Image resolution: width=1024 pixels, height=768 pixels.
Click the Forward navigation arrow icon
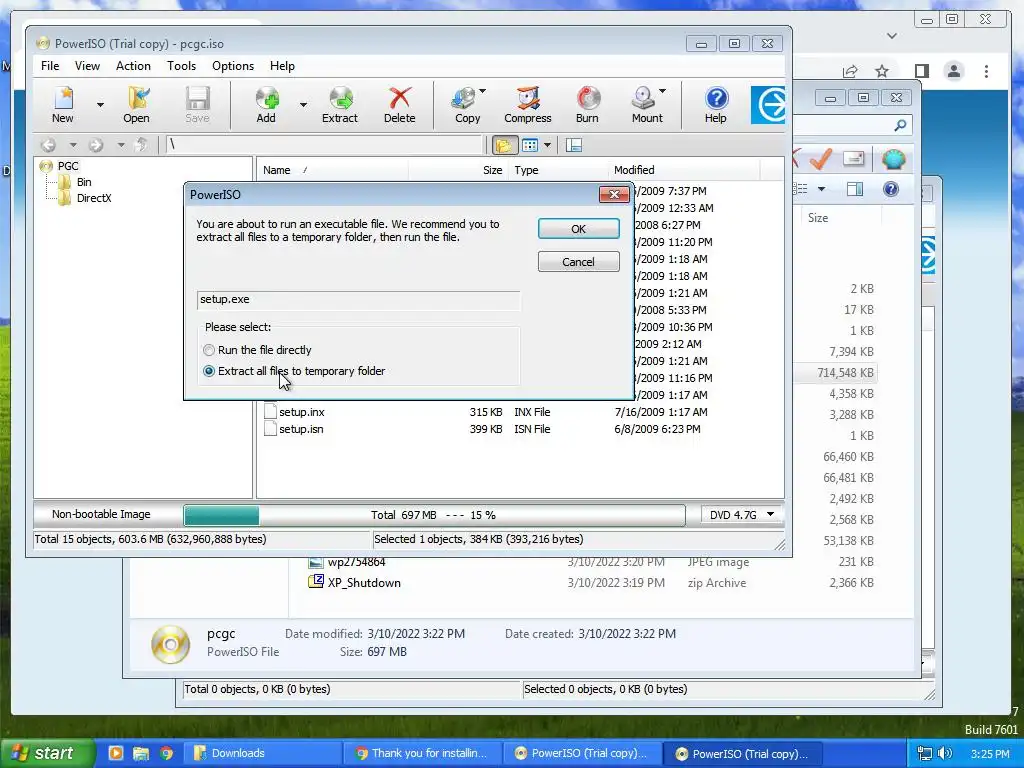pos(96,145)
